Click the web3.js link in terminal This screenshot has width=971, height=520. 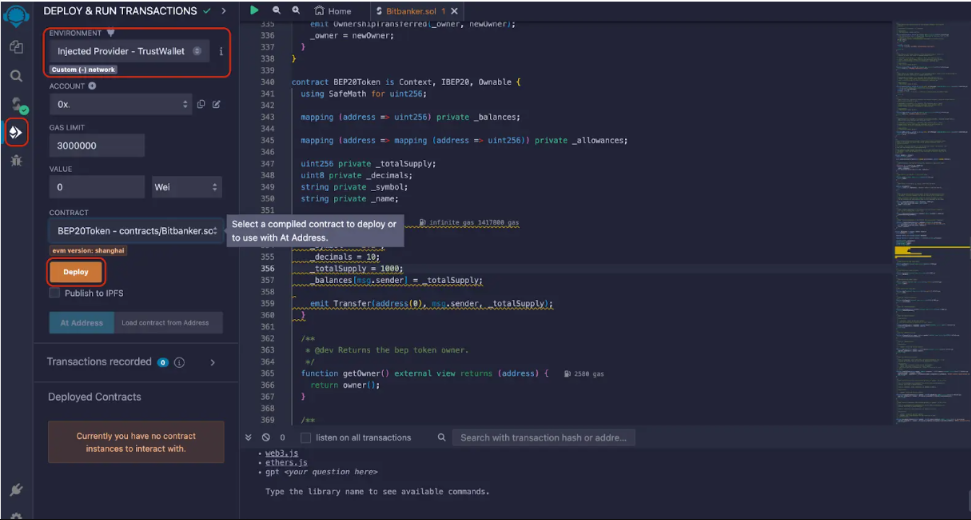282,453
